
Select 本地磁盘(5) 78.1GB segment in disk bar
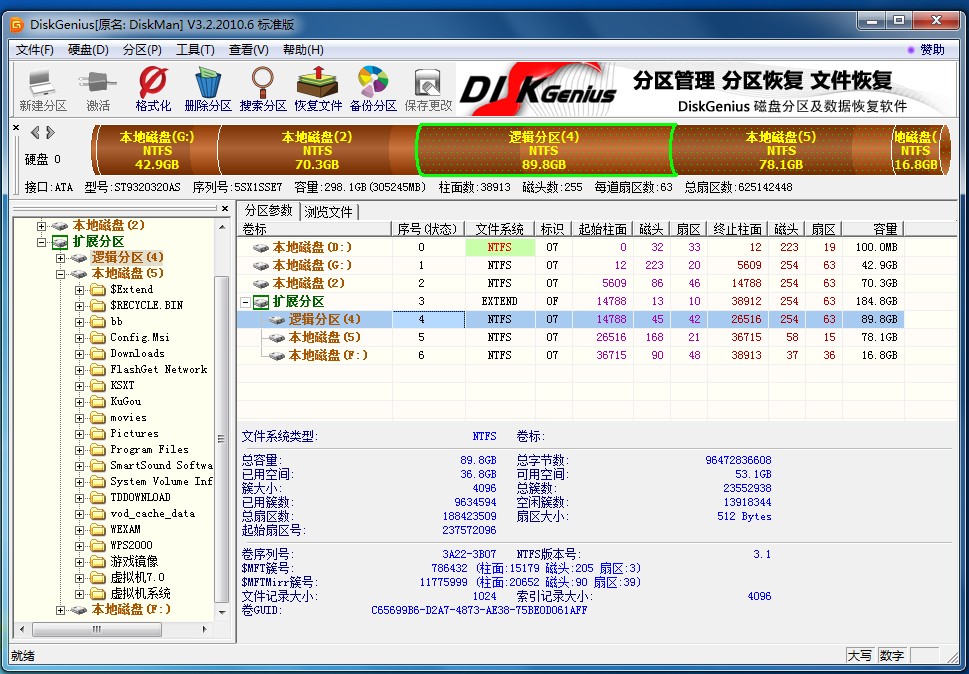pyautogui.click(x=781, y=150)
